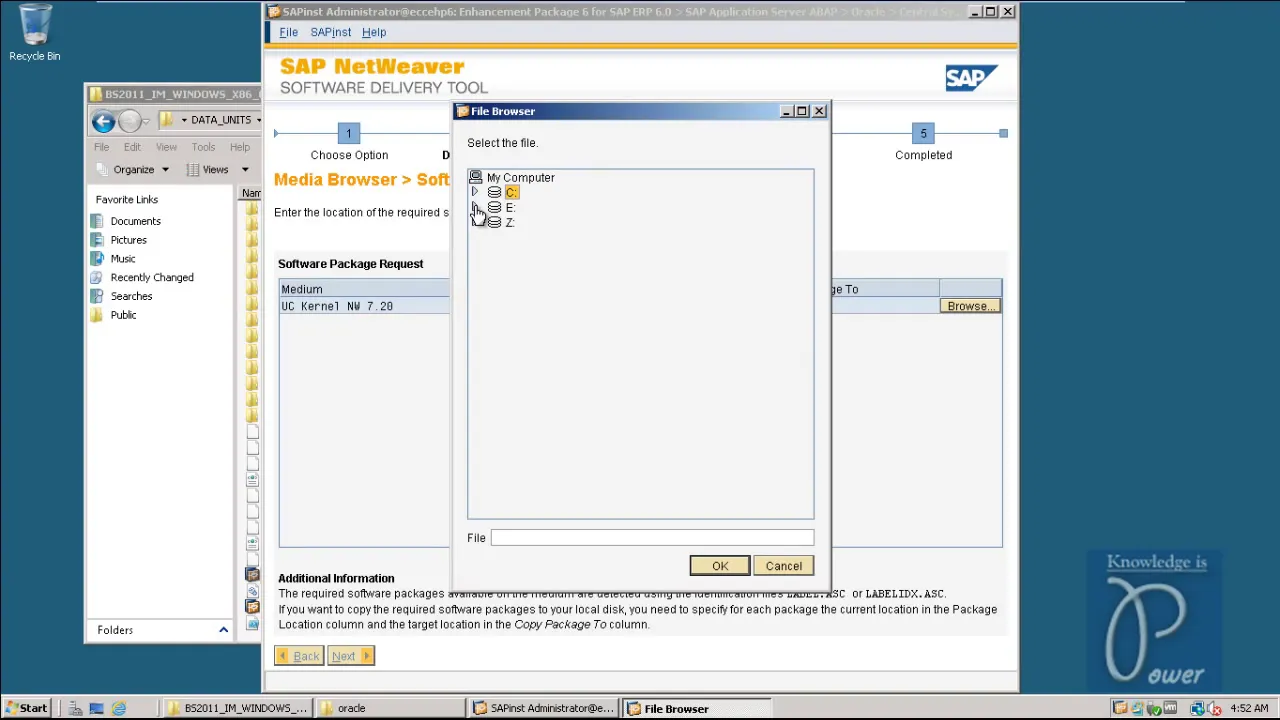
Task: Switch to oracle taskbar window
Action: tap(390, 708)
